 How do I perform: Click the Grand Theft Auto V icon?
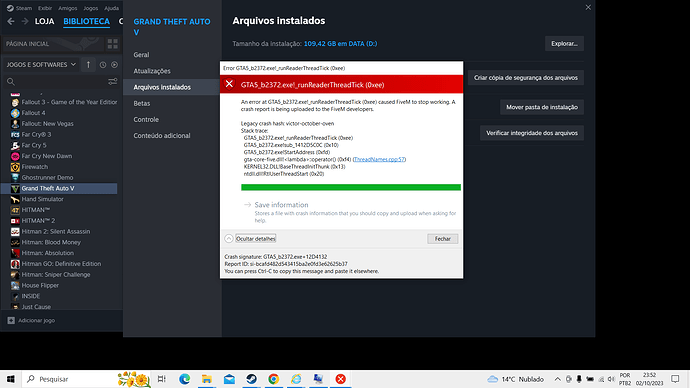click(x=15, y=188)
